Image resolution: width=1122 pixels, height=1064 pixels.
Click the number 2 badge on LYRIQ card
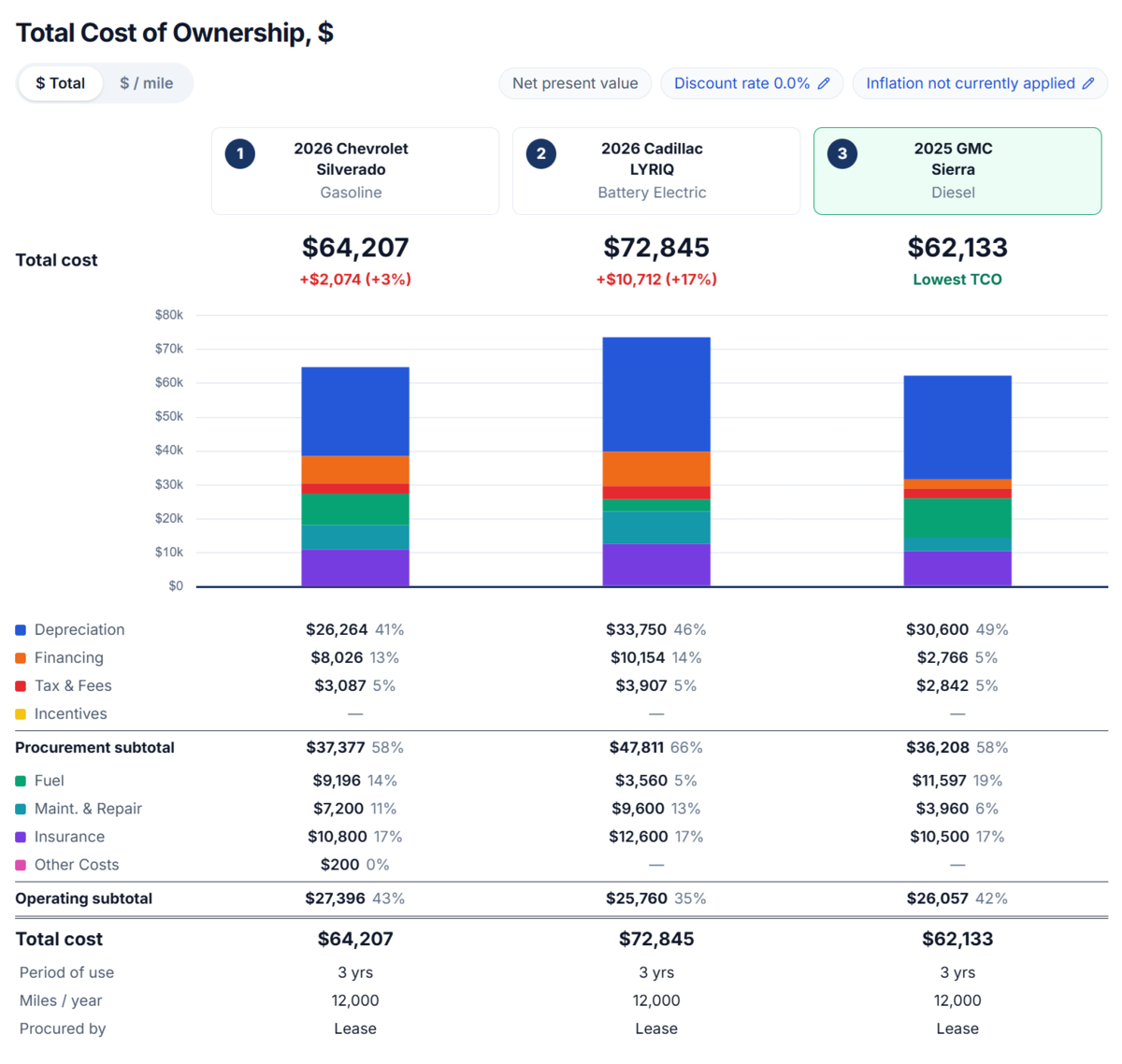coord(541,153)
